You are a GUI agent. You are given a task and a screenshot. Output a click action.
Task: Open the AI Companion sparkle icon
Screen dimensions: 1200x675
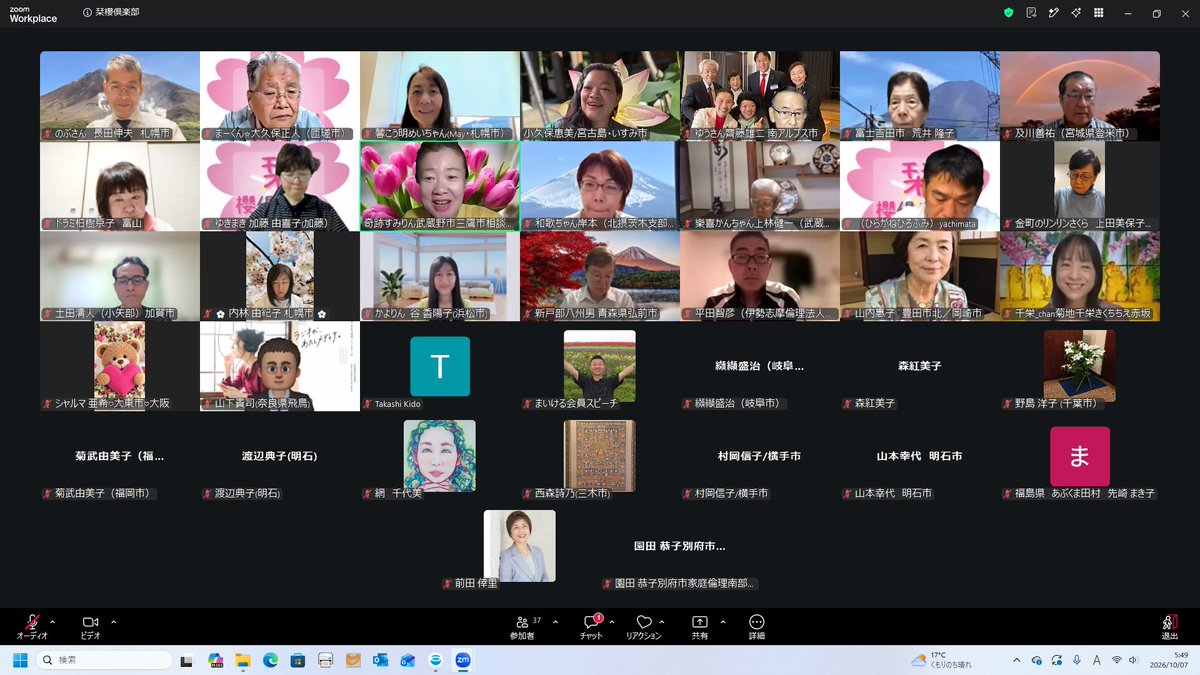1076,13
